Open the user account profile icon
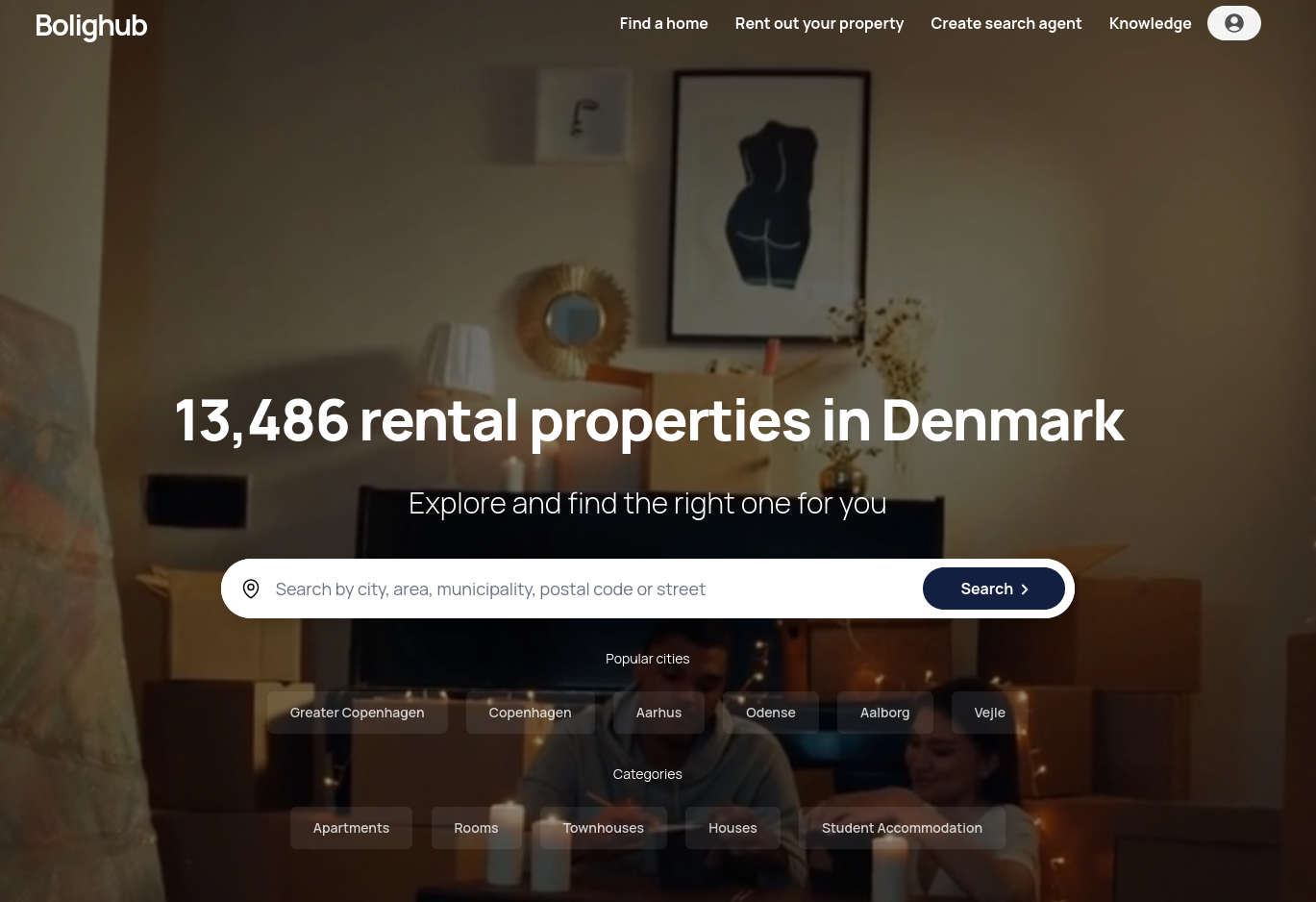Screen dimensions: 1316x902 point(1234,23)
